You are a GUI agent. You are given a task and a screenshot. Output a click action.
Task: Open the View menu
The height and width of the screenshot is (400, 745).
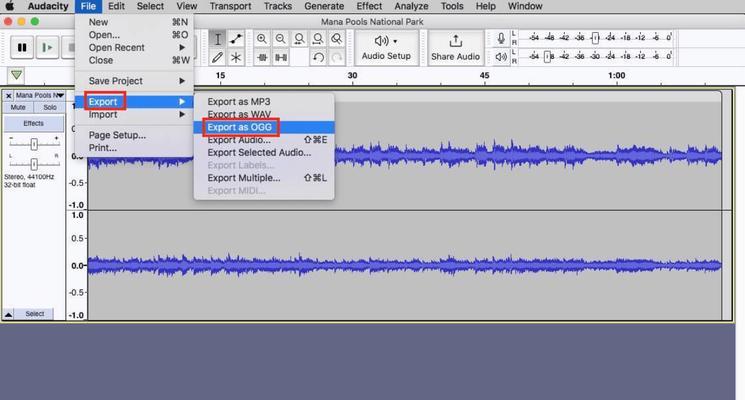click(187, 6)
